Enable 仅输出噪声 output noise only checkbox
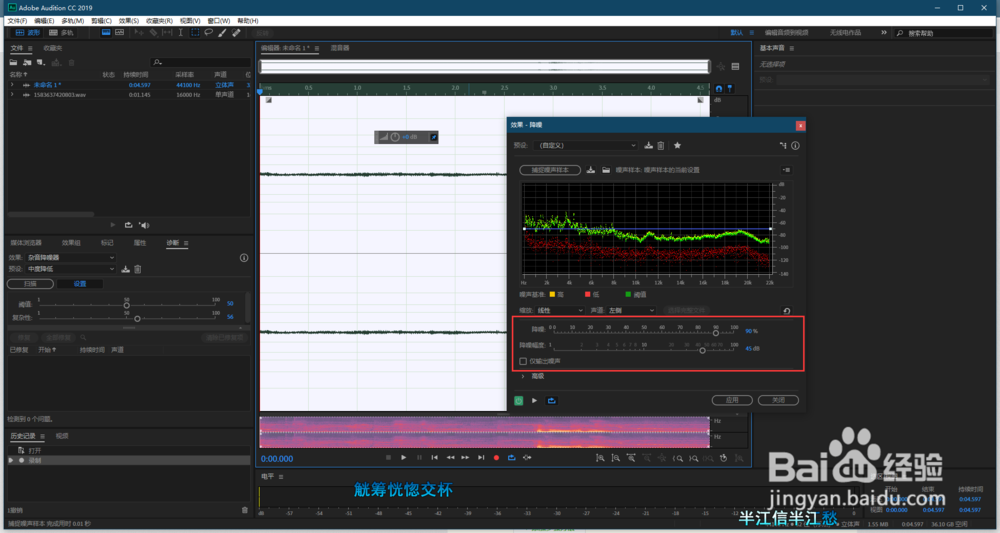The image size is (1000, 533). 523,361
